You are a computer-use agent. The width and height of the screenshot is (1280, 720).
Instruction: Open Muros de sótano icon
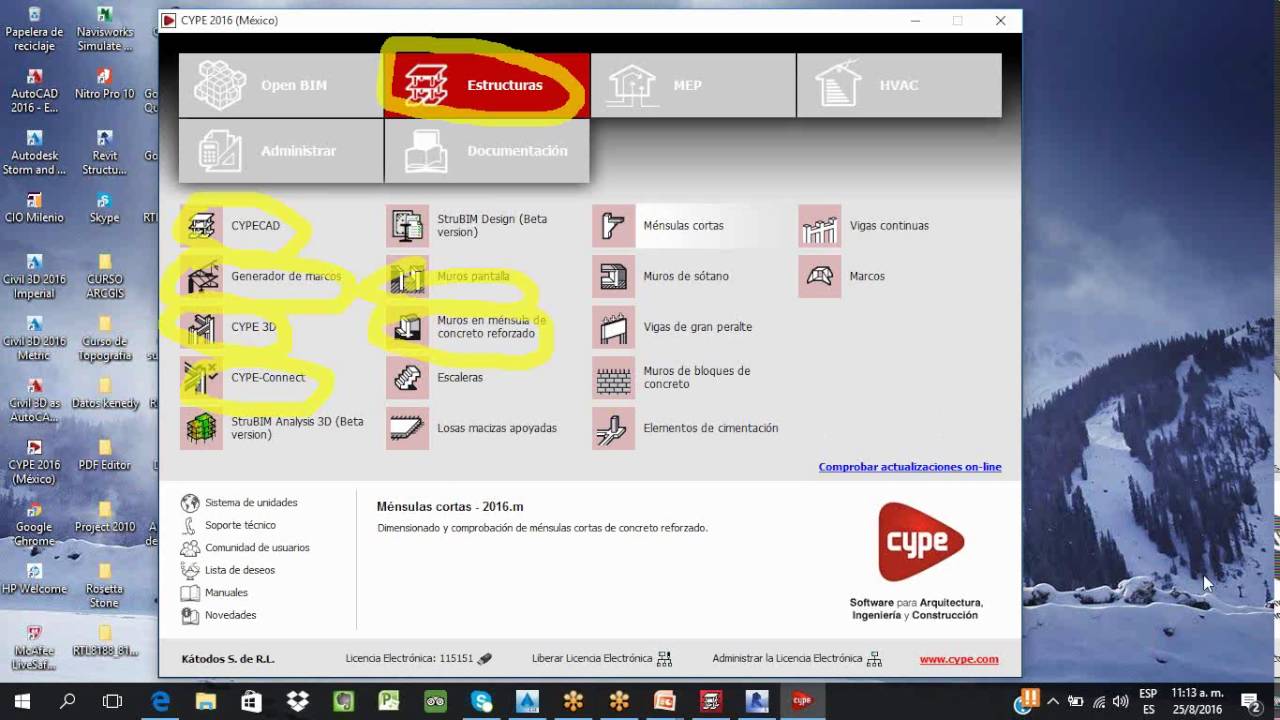click(614, 277)
